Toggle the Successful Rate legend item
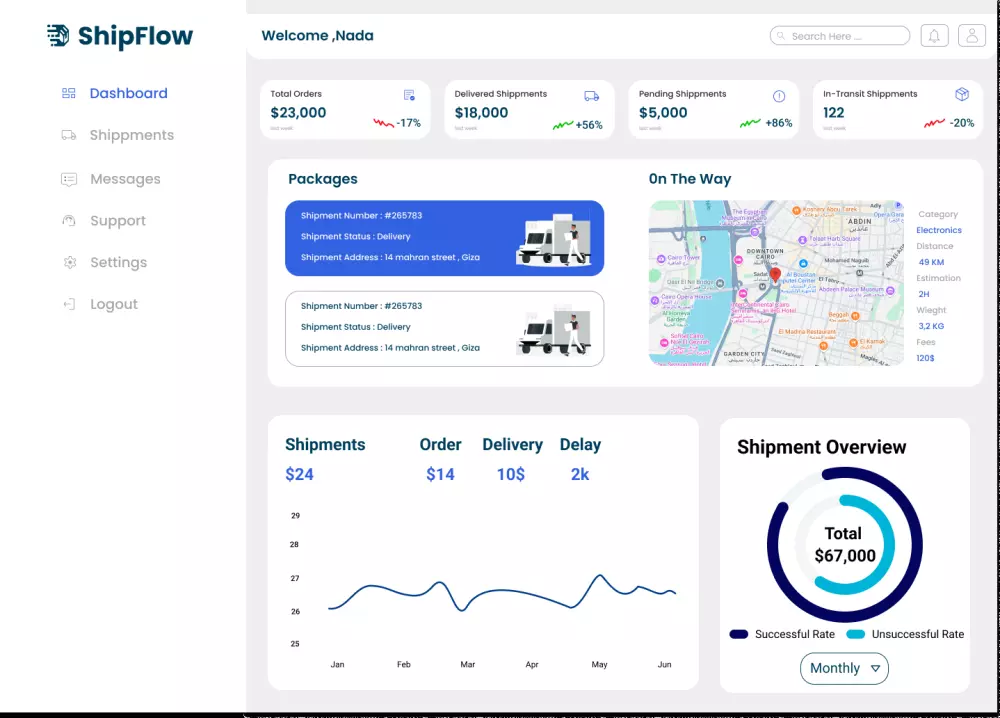 [x=782, y=634]
